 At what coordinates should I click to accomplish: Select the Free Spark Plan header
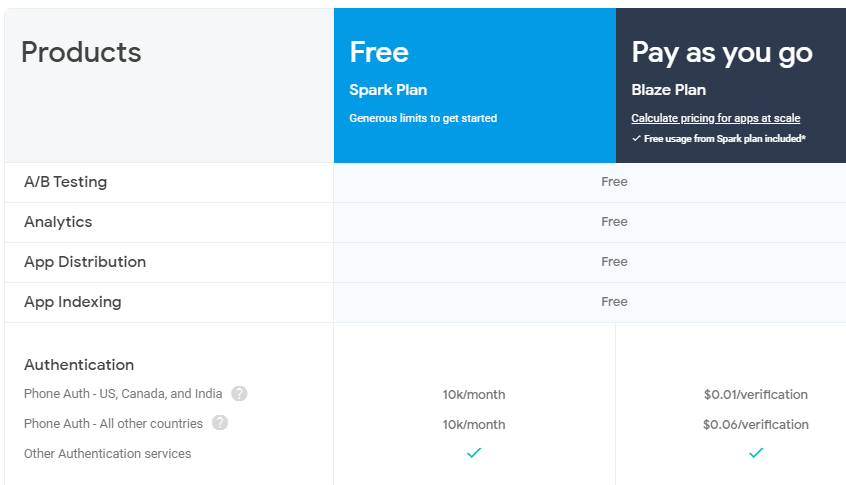[475, 85]
